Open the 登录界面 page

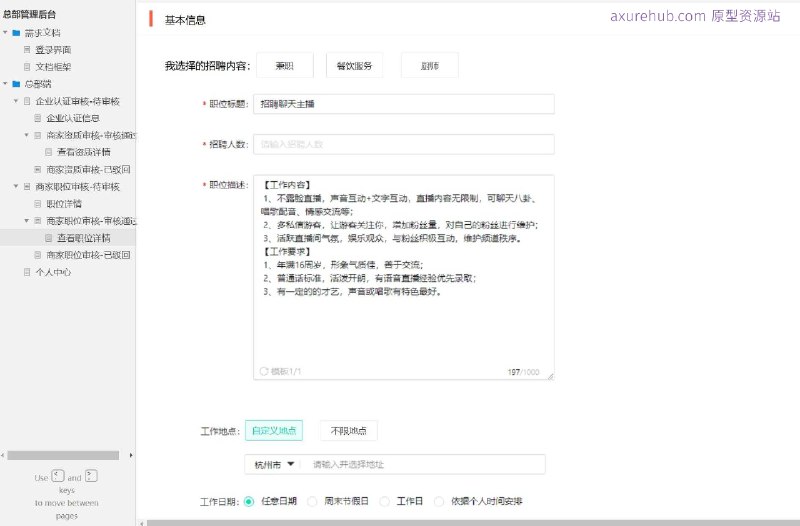[53, 49]
